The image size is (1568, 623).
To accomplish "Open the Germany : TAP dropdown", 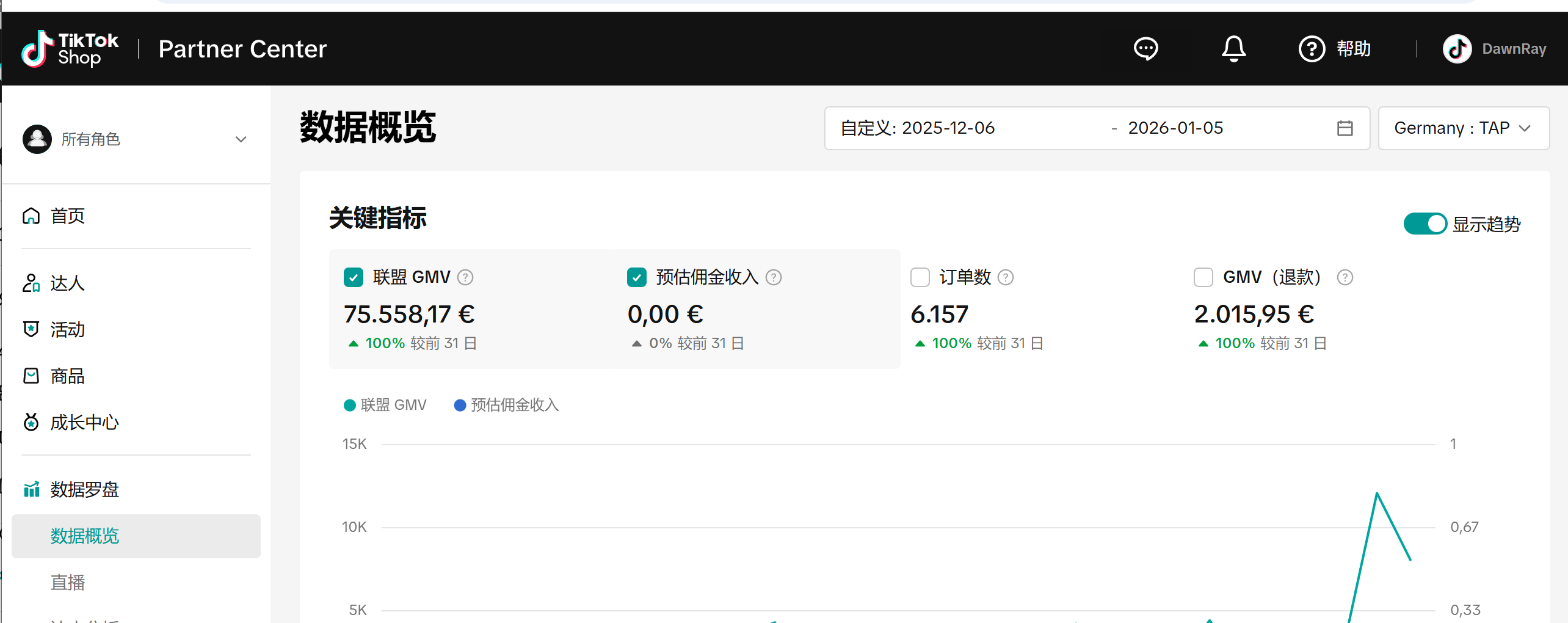I will [1464, 128].
